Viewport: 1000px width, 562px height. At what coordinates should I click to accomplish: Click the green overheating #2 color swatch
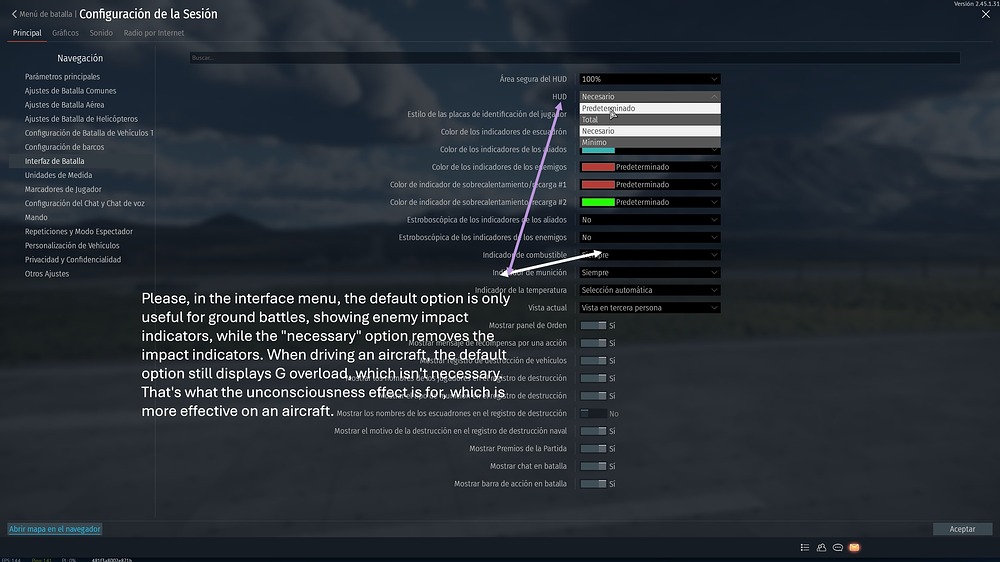click(598, 202)
